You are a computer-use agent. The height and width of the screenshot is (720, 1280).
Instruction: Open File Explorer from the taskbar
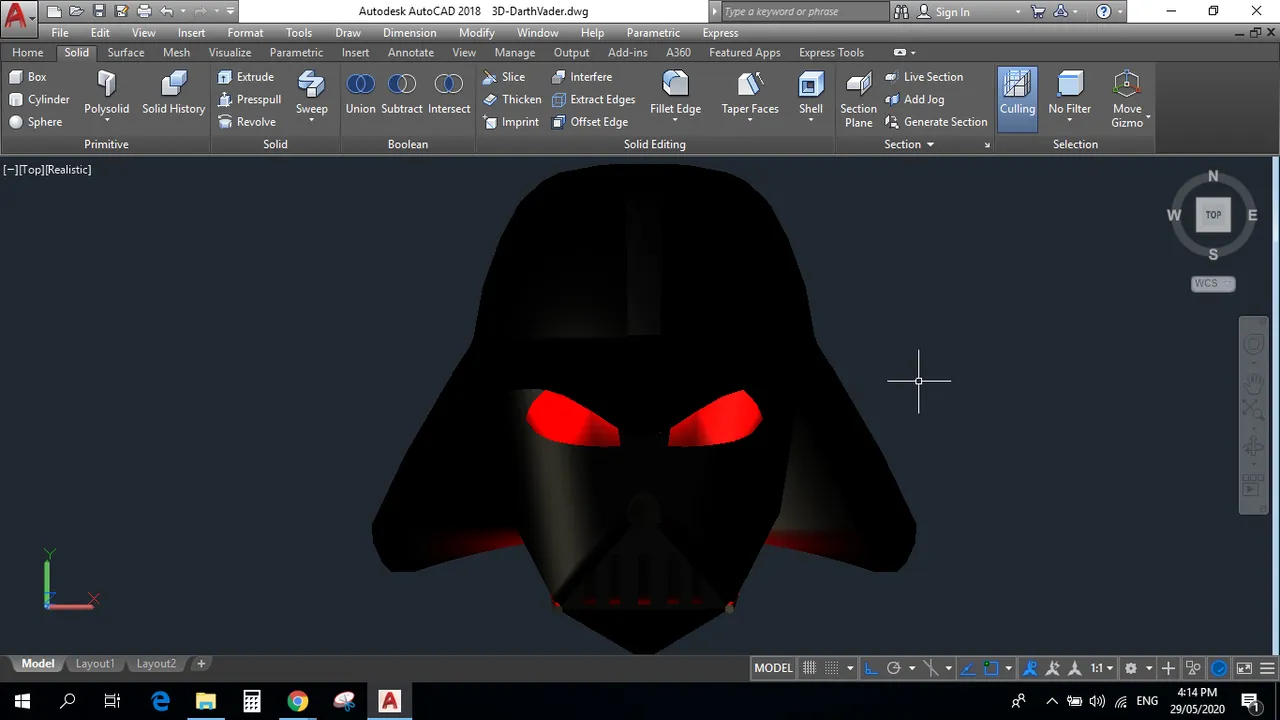(205, 701)
